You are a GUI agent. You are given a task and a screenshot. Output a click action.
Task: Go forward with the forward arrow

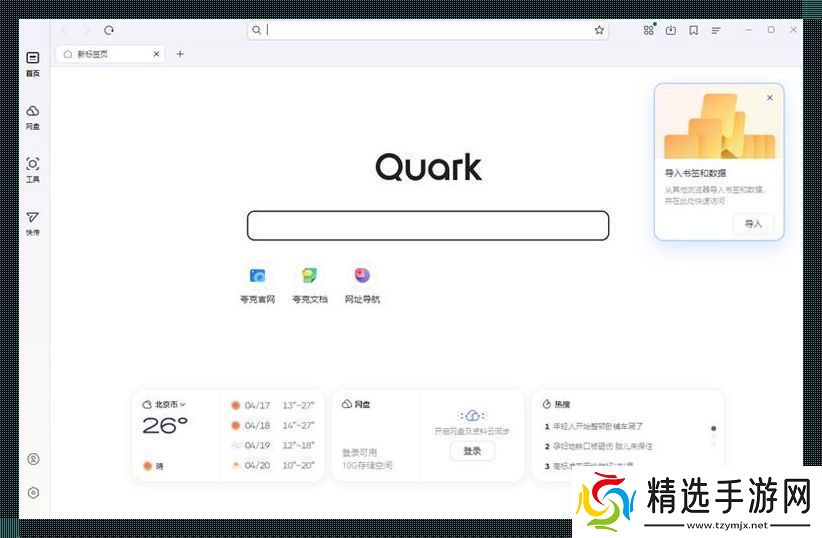tap(86, 30)
